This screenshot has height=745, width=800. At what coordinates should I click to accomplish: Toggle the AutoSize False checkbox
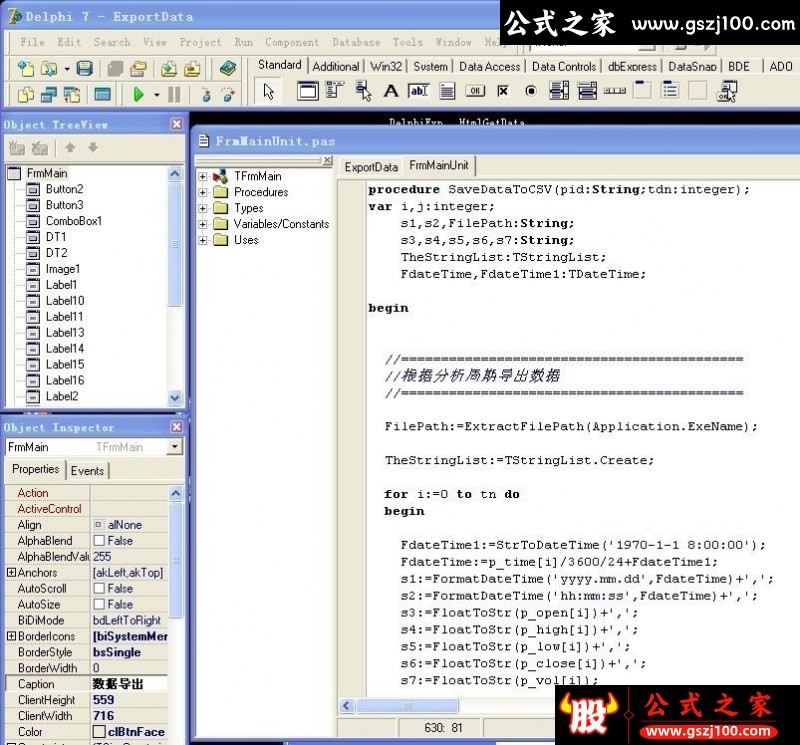click(99, 604)
